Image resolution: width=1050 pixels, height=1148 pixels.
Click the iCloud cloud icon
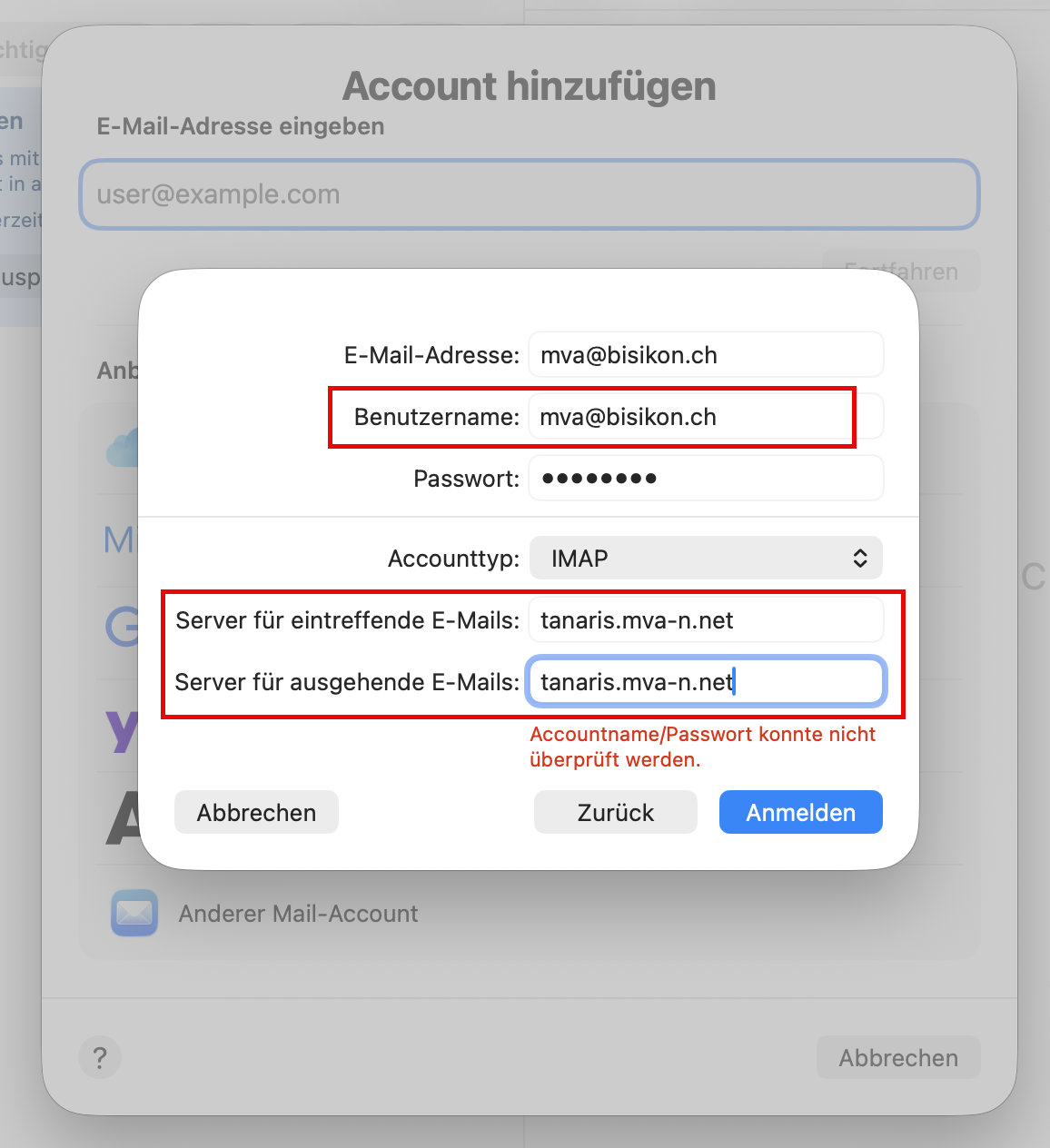click(x=123, y=448)
